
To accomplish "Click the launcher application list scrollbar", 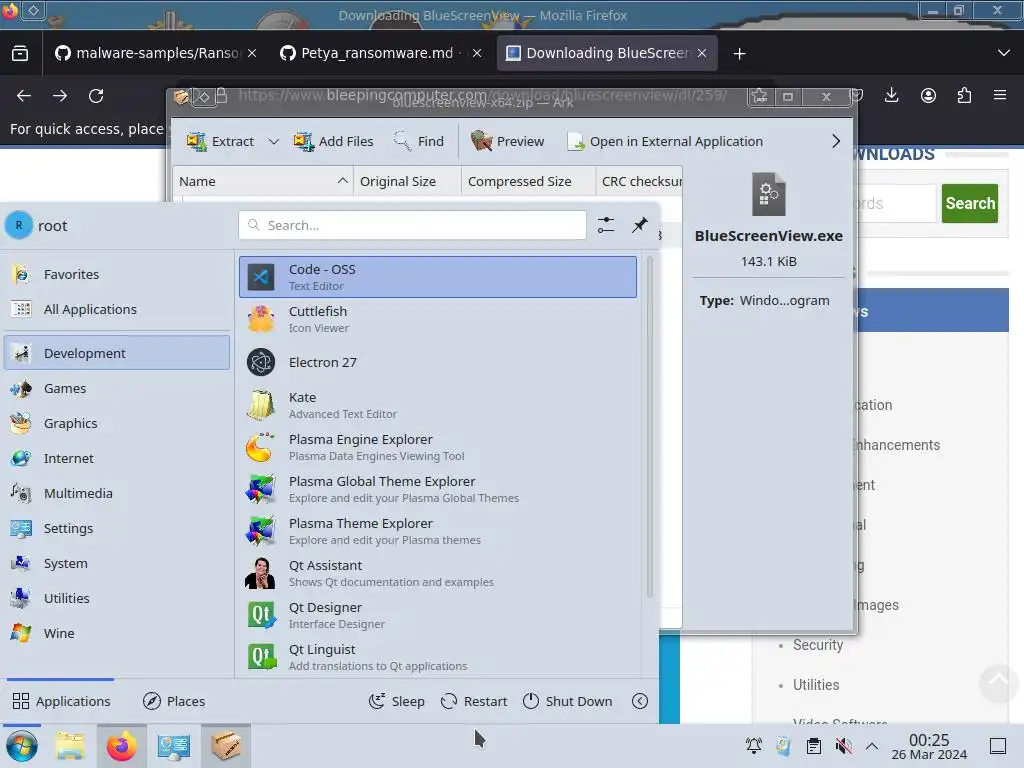I will [649, 428].
